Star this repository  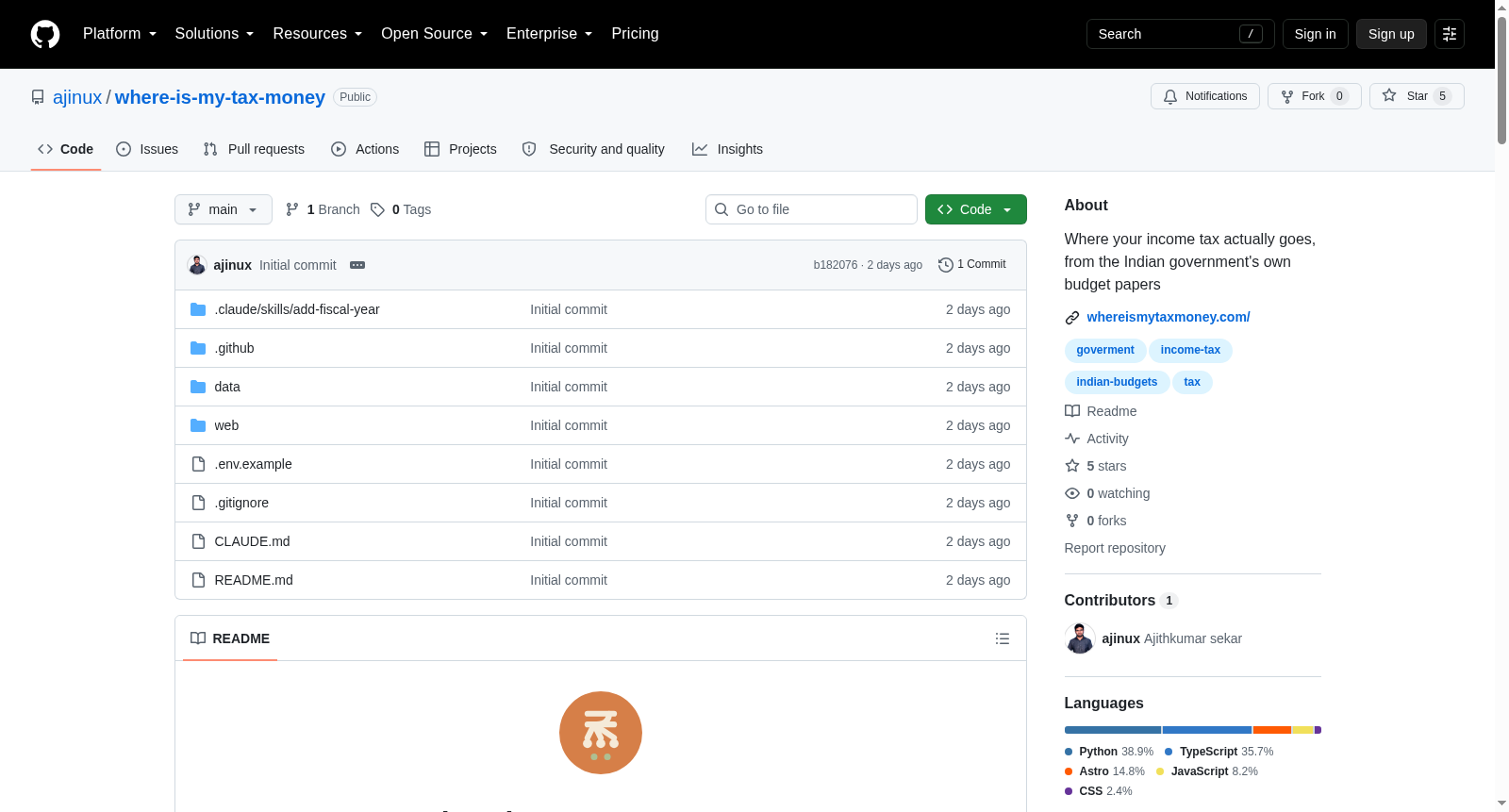tap(1417, 96)
